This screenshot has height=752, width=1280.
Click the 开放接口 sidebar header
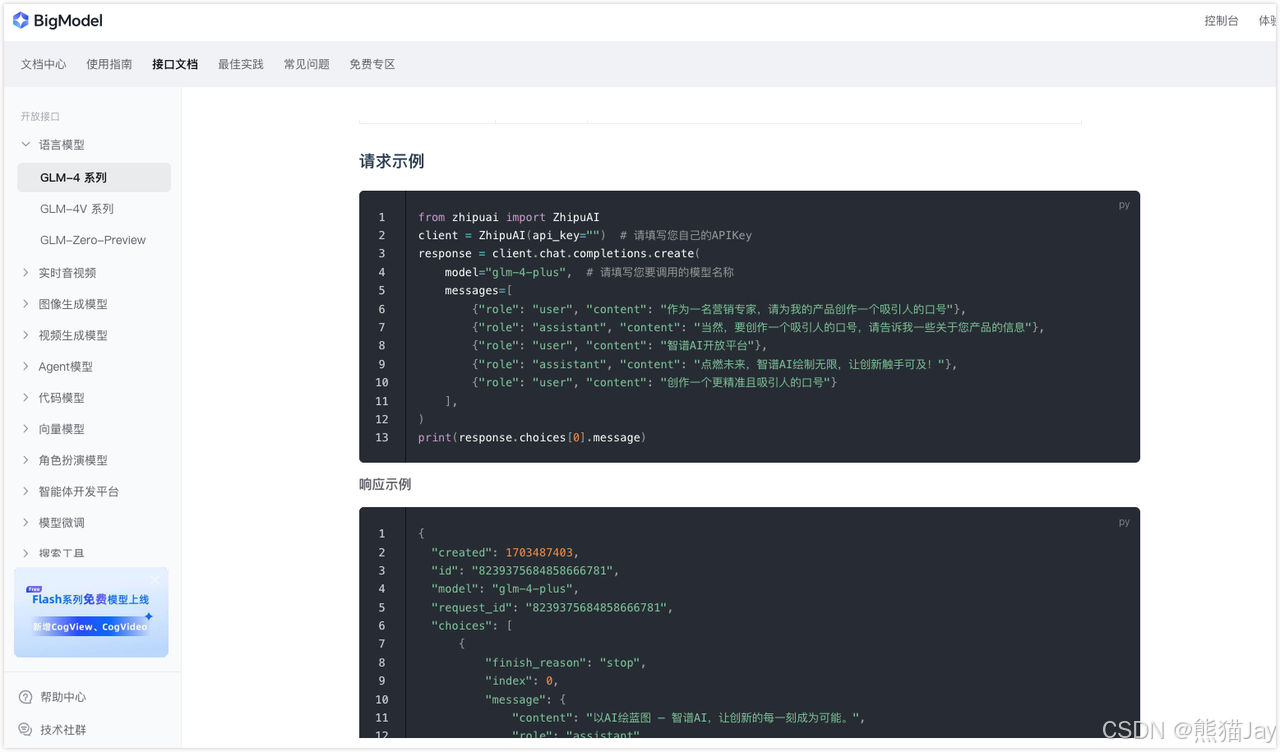coord(40,117)
